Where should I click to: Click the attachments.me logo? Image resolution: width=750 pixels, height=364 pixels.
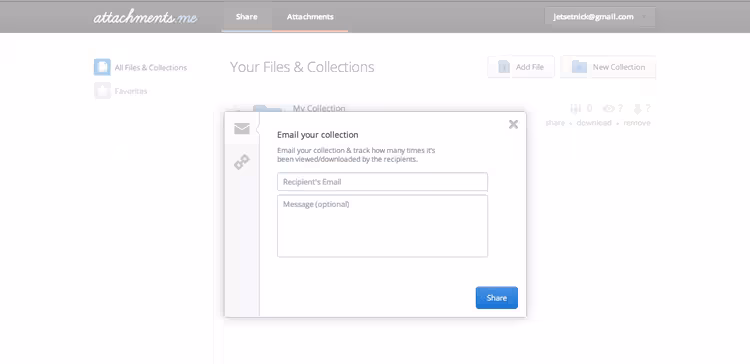pos(145,18)
